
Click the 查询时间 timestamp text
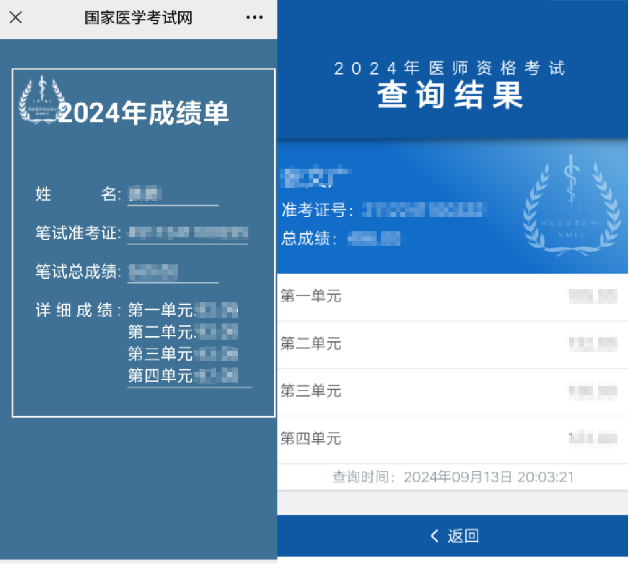tap(453, 477)
